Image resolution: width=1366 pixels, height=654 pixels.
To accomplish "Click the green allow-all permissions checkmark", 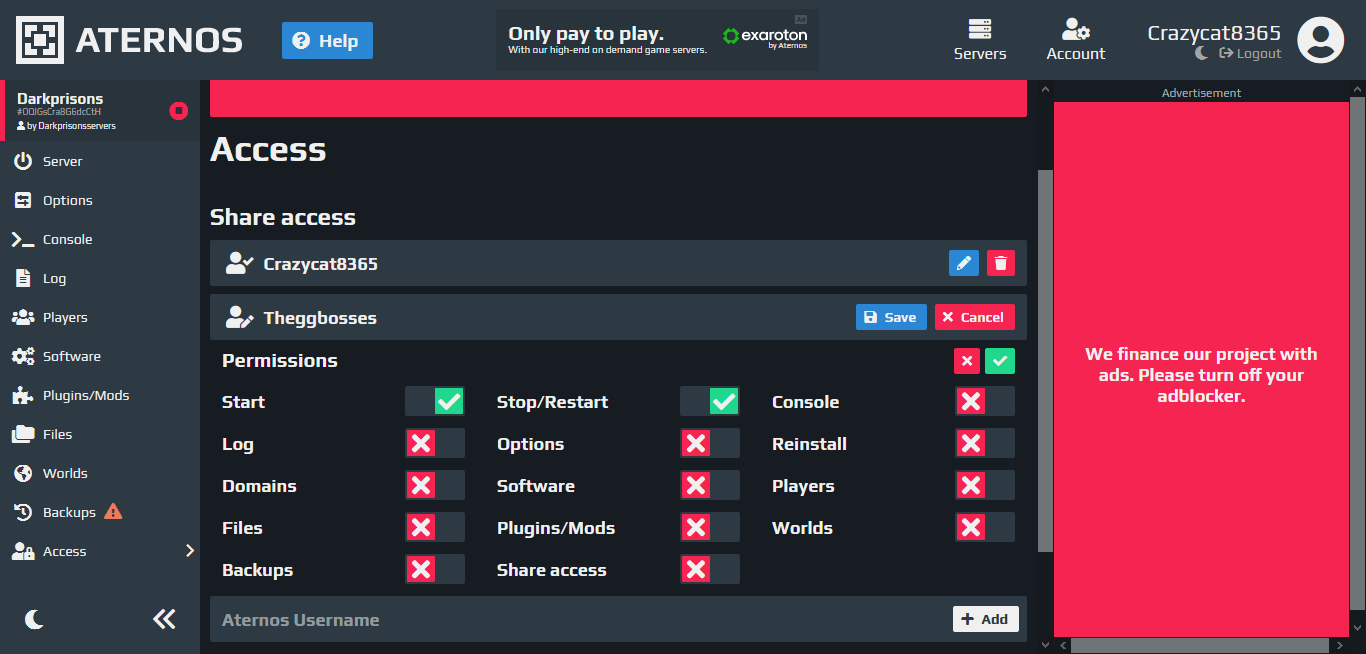I will pyautogui.click(x=1000, y=361).
